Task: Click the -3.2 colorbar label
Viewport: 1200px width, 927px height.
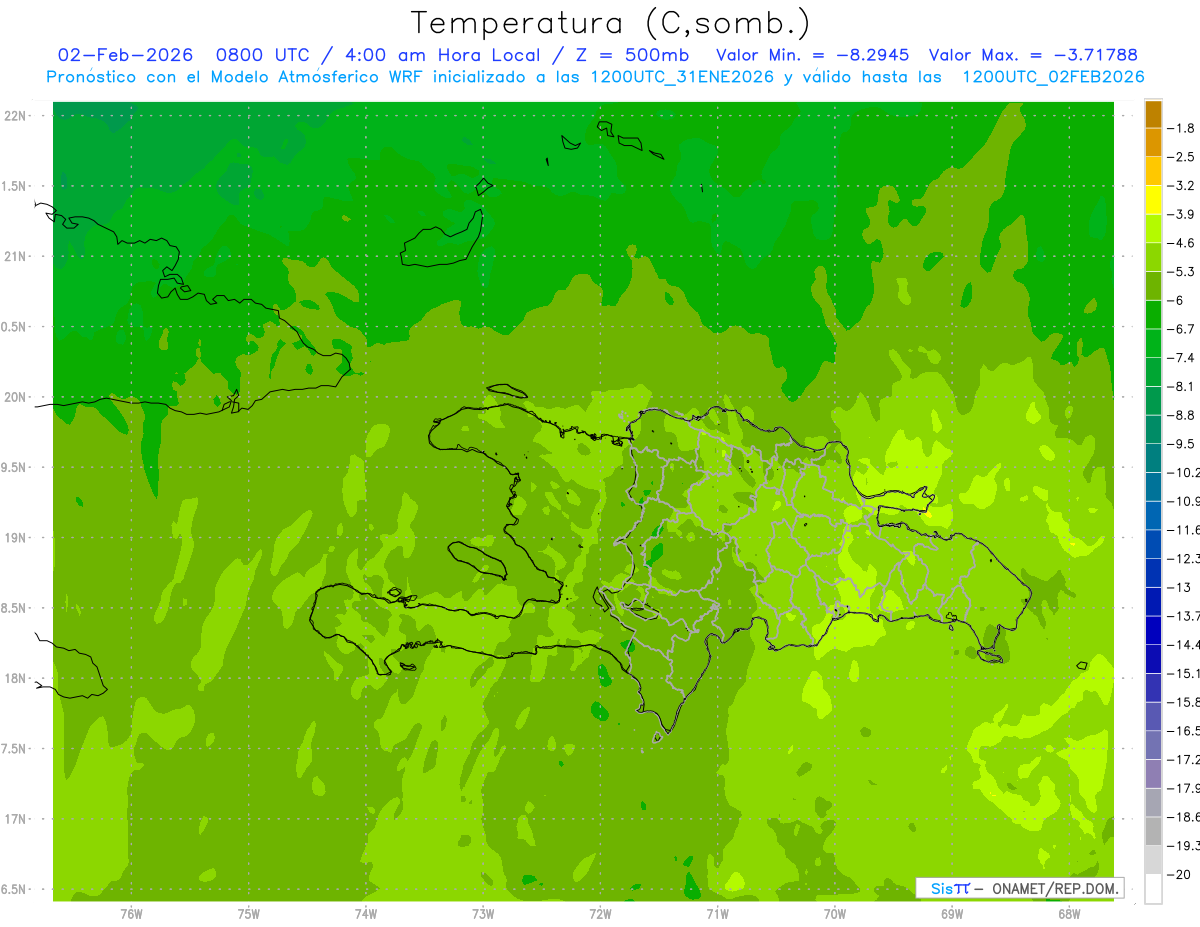Action: point(1183,186)
